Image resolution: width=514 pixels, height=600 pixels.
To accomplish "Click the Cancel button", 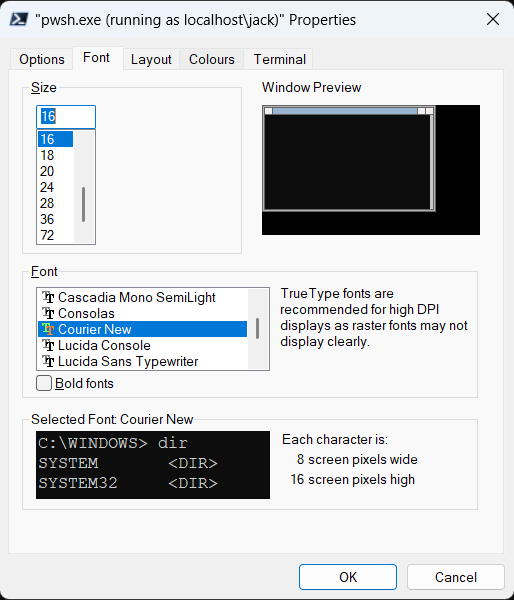I will tap(456, 577).
